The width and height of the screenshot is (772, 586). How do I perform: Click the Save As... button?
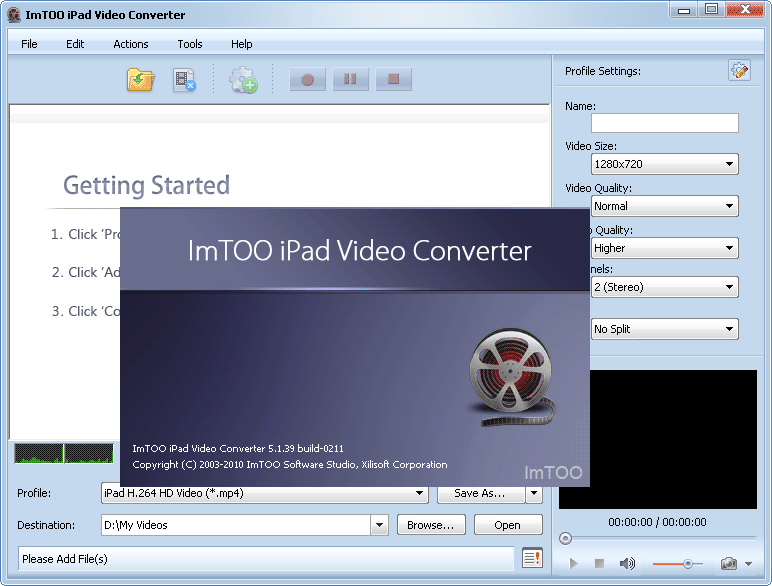(x=480, y=493)
